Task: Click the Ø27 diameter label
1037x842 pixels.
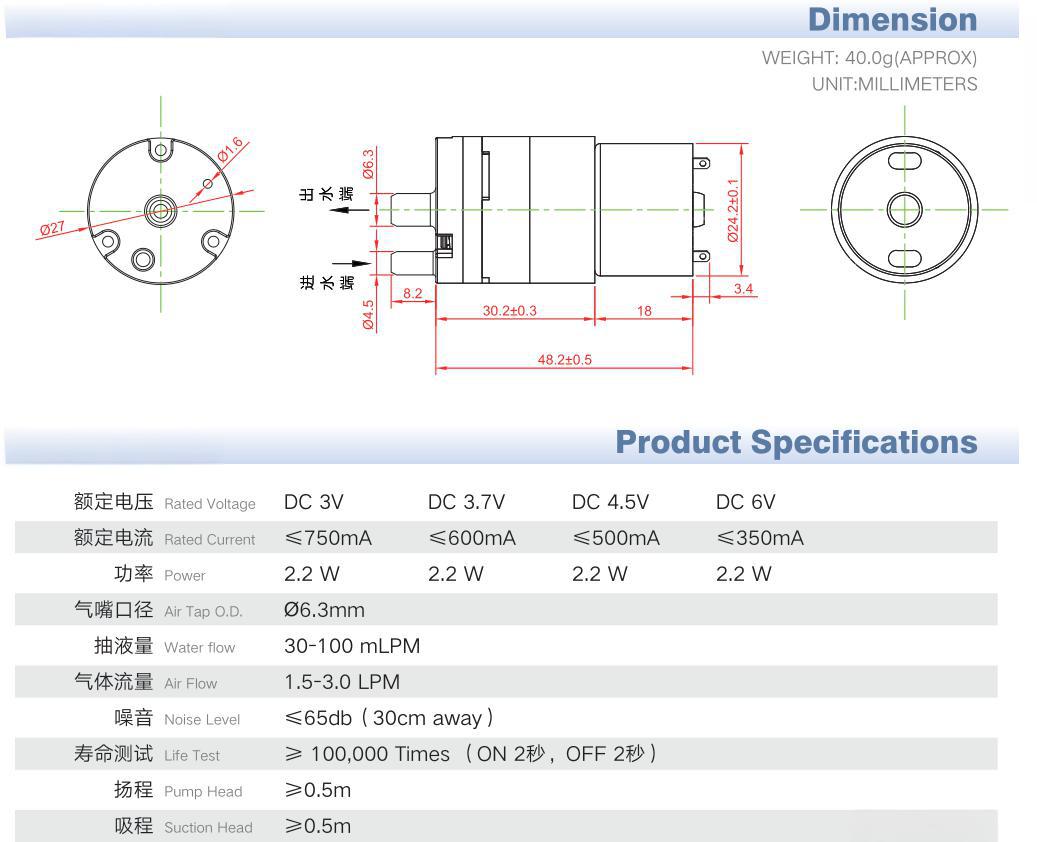Action: tap(52, 228)
